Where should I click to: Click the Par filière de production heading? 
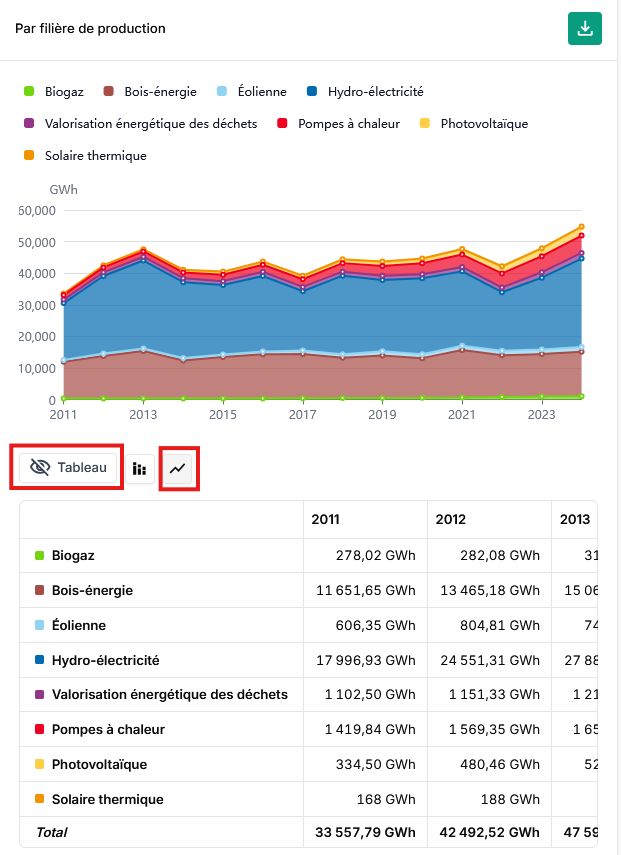pyautogui.click(x=90, y=28)
